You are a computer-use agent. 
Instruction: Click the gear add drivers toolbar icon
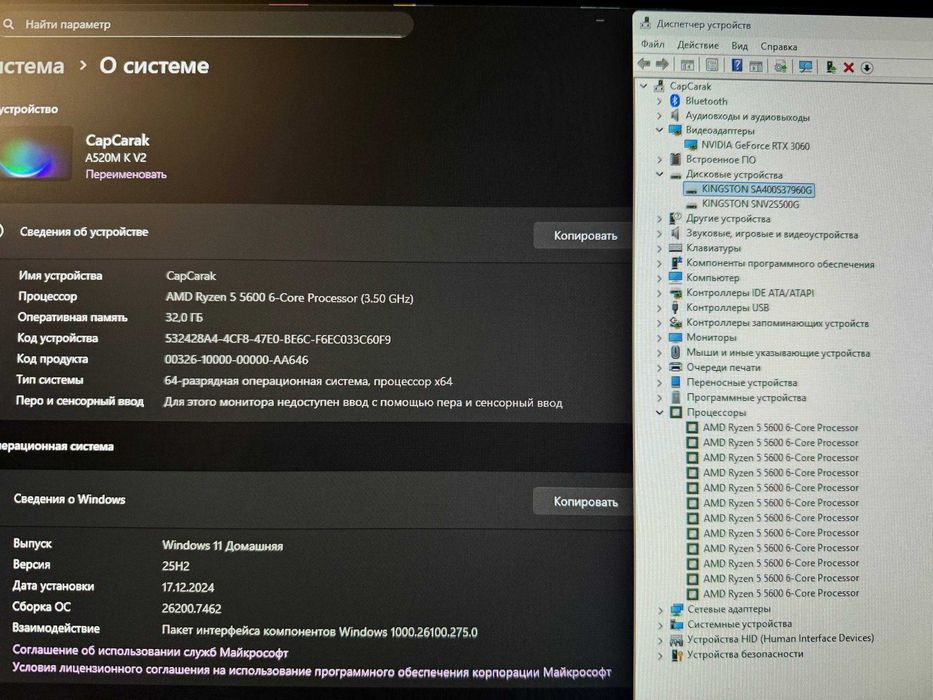click(x=780, y=66)
